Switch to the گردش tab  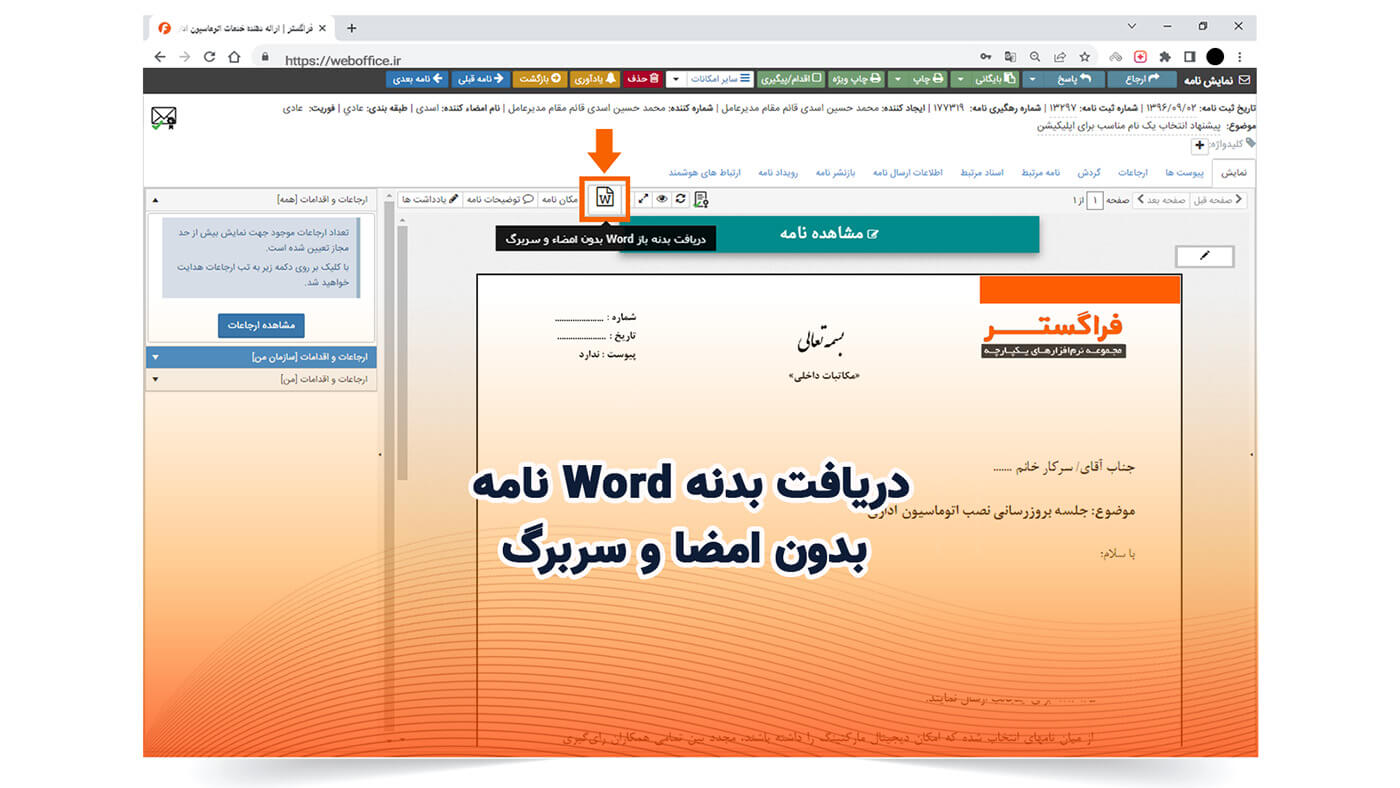pos(1090,173)
